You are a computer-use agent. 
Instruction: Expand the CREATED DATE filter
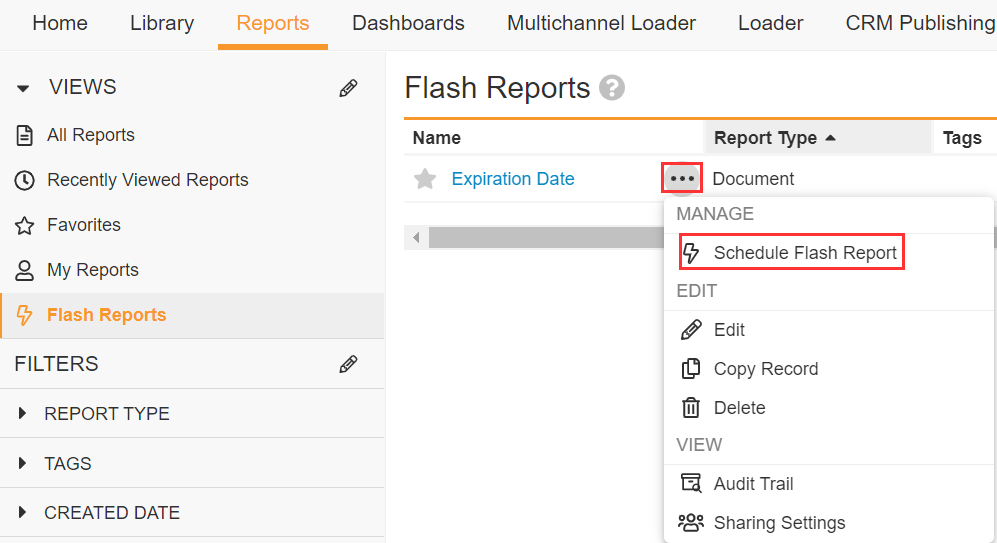[23, 513]
